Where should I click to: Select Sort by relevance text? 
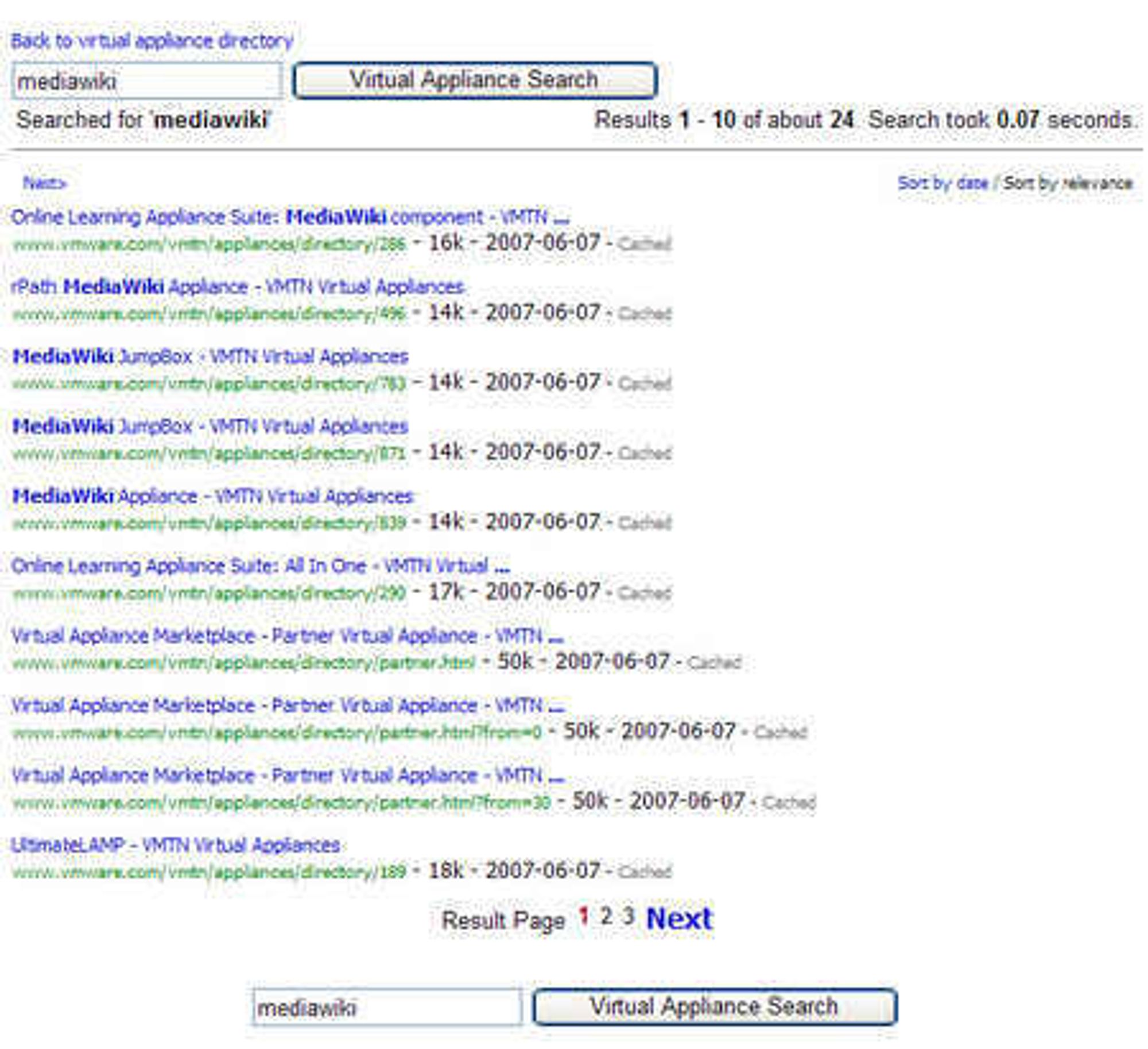pos(1068,183)
